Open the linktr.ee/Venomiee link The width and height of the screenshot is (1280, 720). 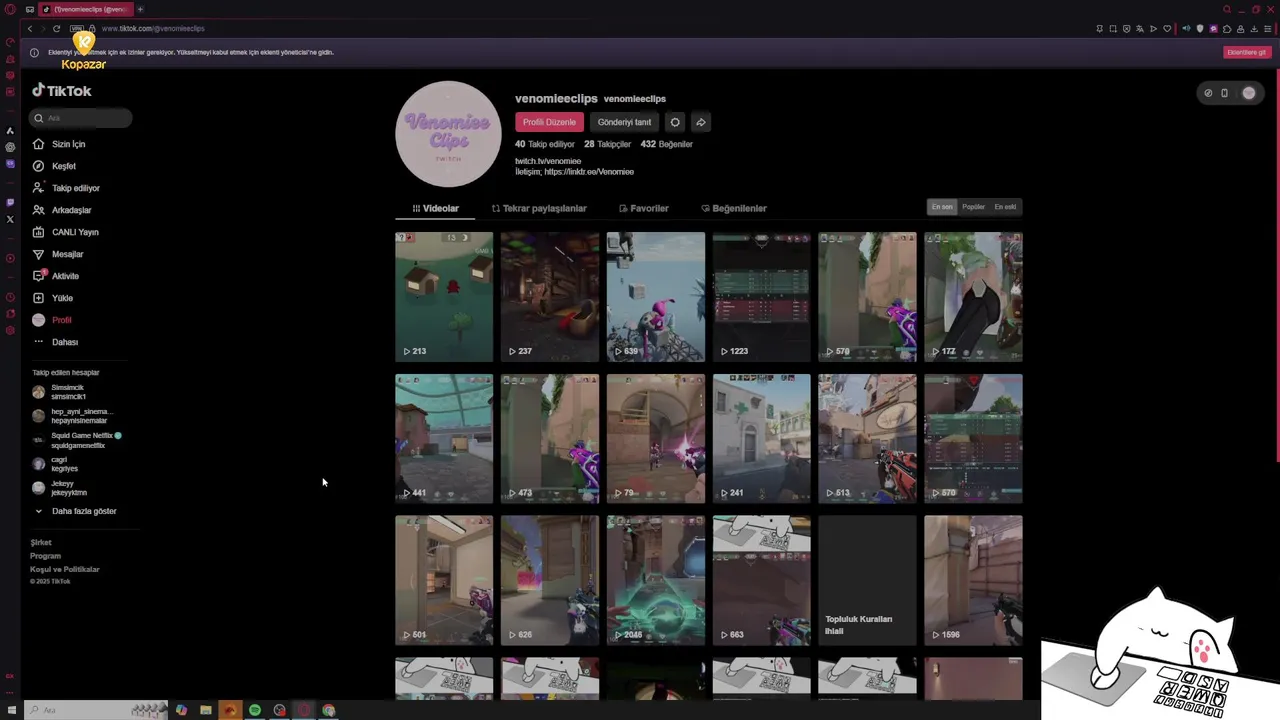point(589,172)
